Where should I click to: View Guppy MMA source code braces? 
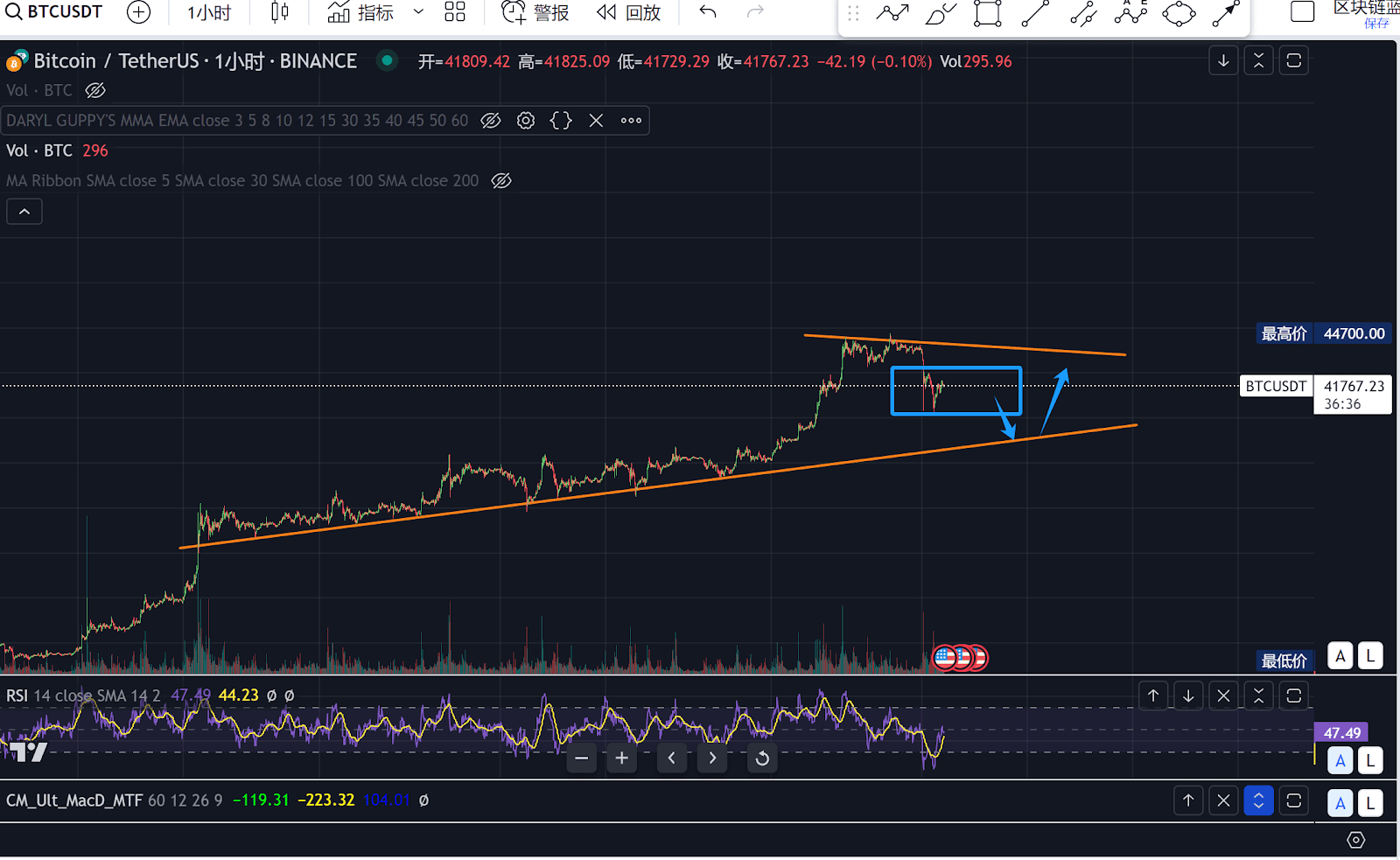pos(561,121)
